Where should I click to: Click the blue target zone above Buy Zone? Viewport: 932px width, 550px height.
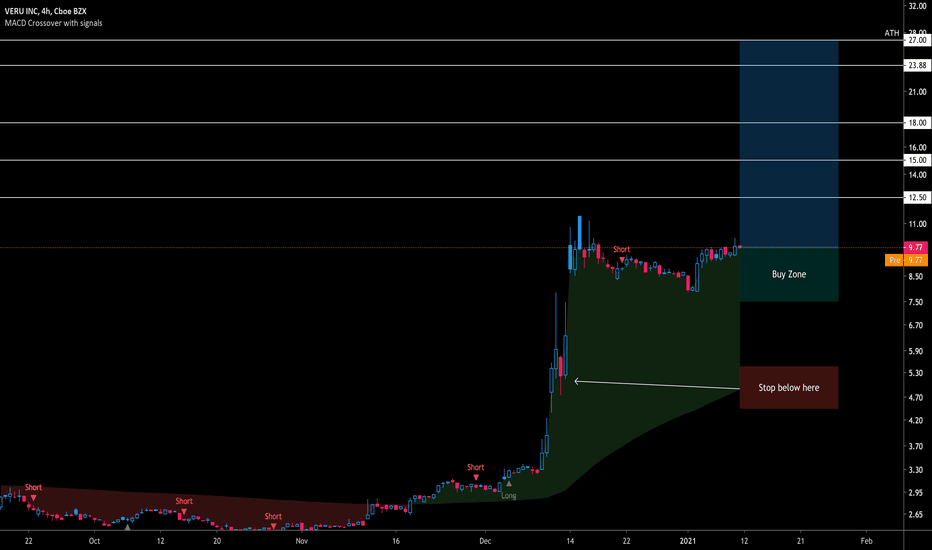coord(789,144)
